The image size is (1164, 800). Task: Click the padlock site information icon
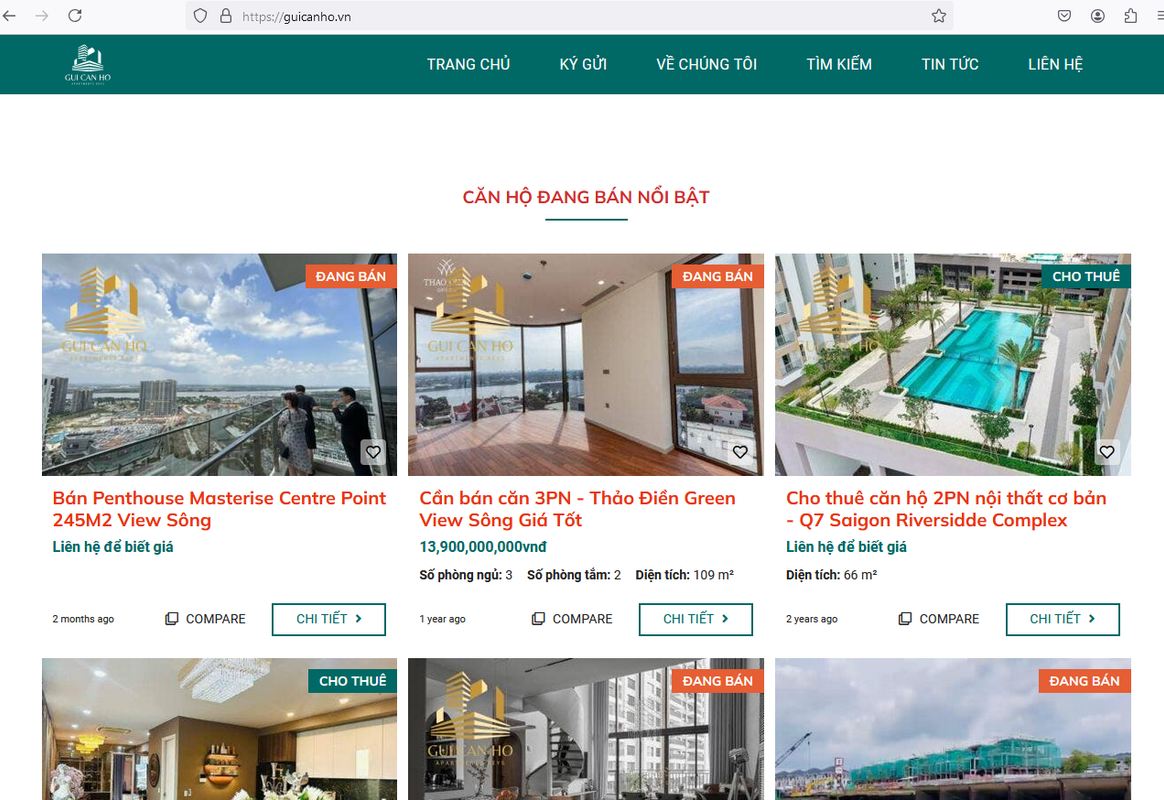coord(226,16)
